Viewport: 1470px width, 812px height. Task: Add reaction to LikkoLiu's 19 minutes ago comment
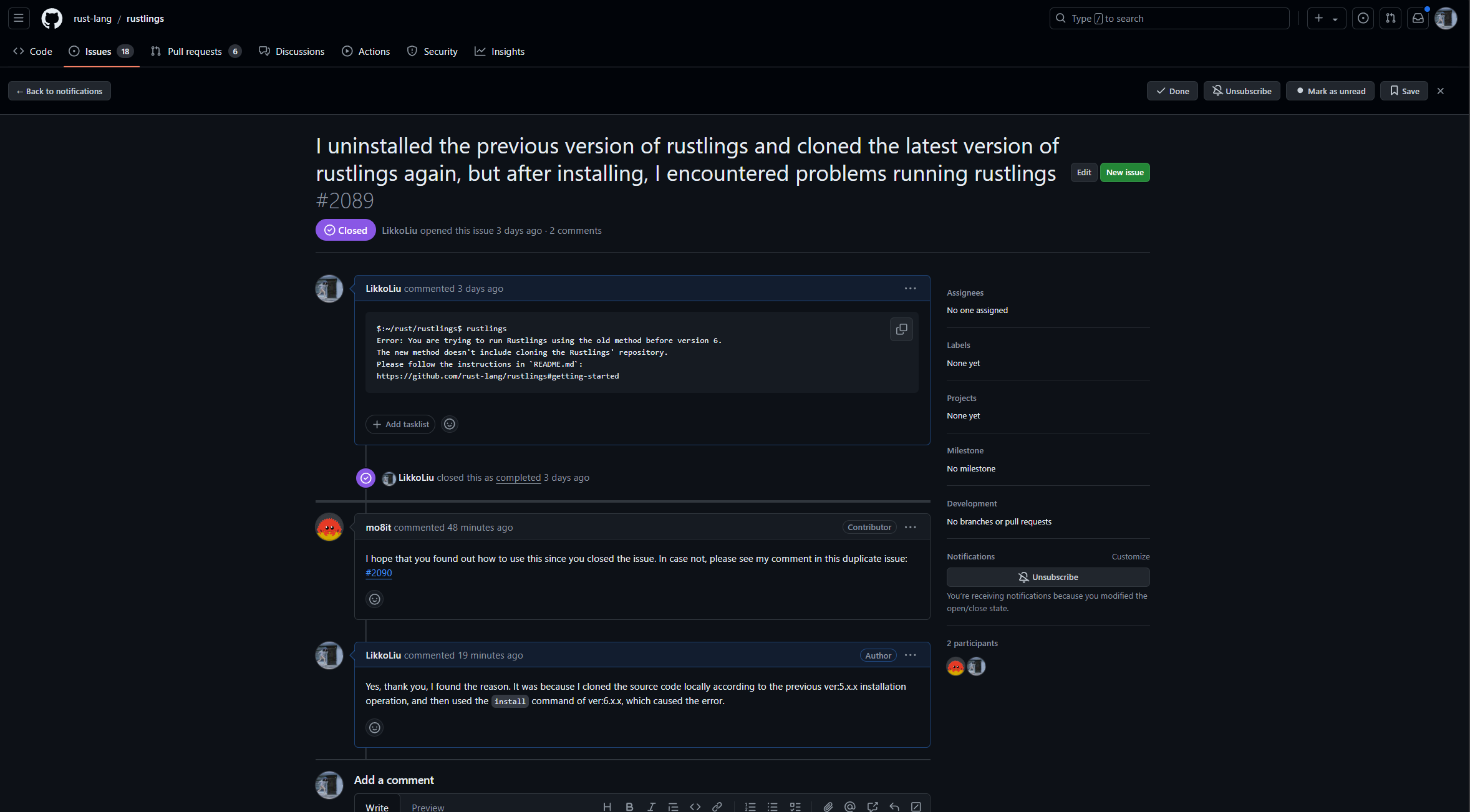pos(374,727)
